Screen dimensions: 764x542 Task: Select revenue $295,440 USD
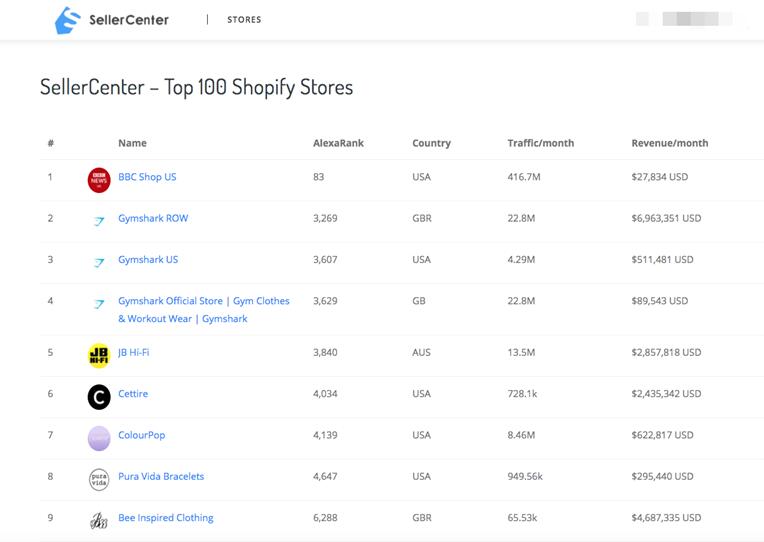[662, 476]
